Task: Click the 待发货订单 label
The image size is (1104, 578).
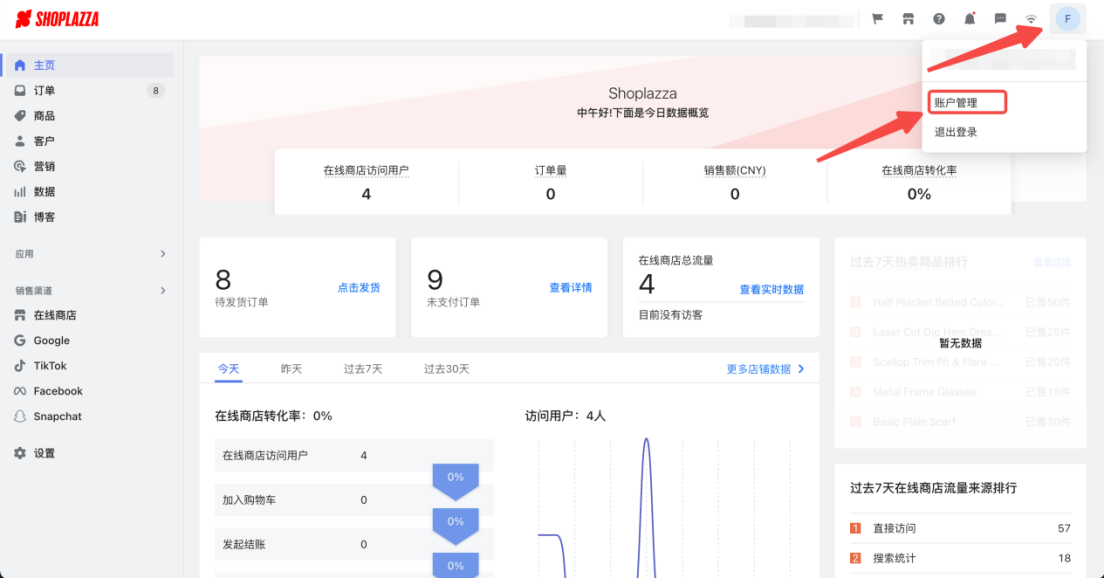Action: 242,302
